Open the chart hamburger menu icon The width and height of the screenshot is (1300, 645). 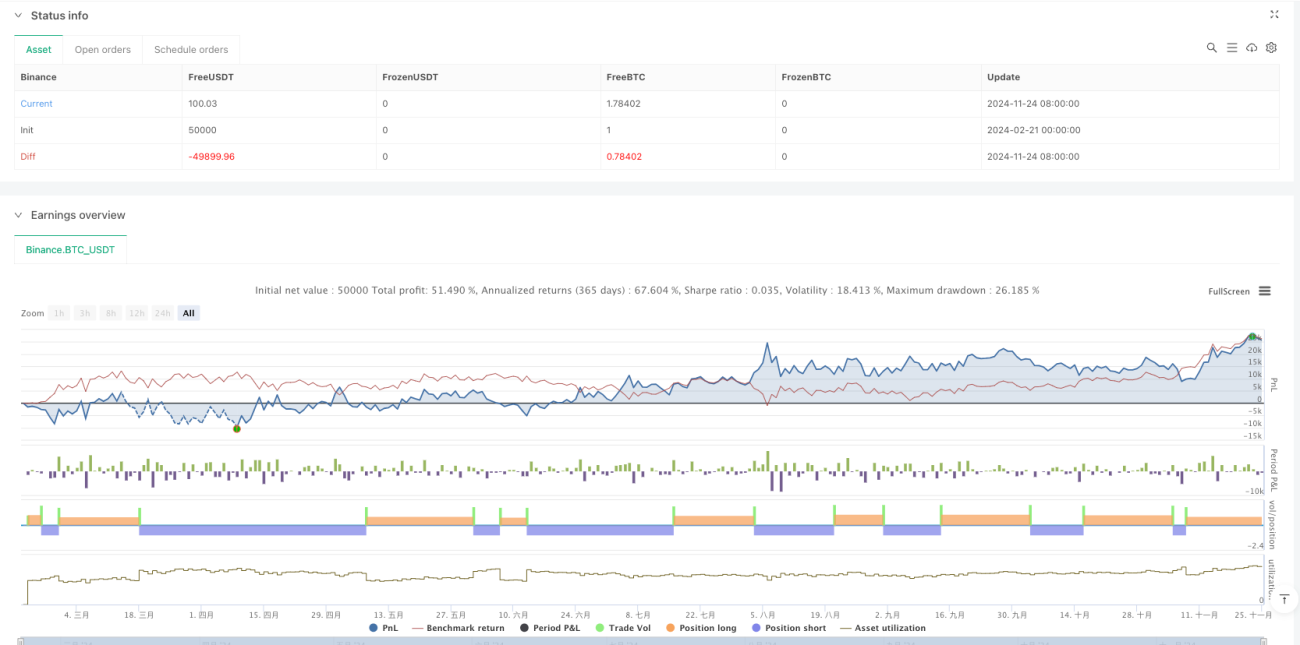pyautogui.click(x=1265, y=291)
